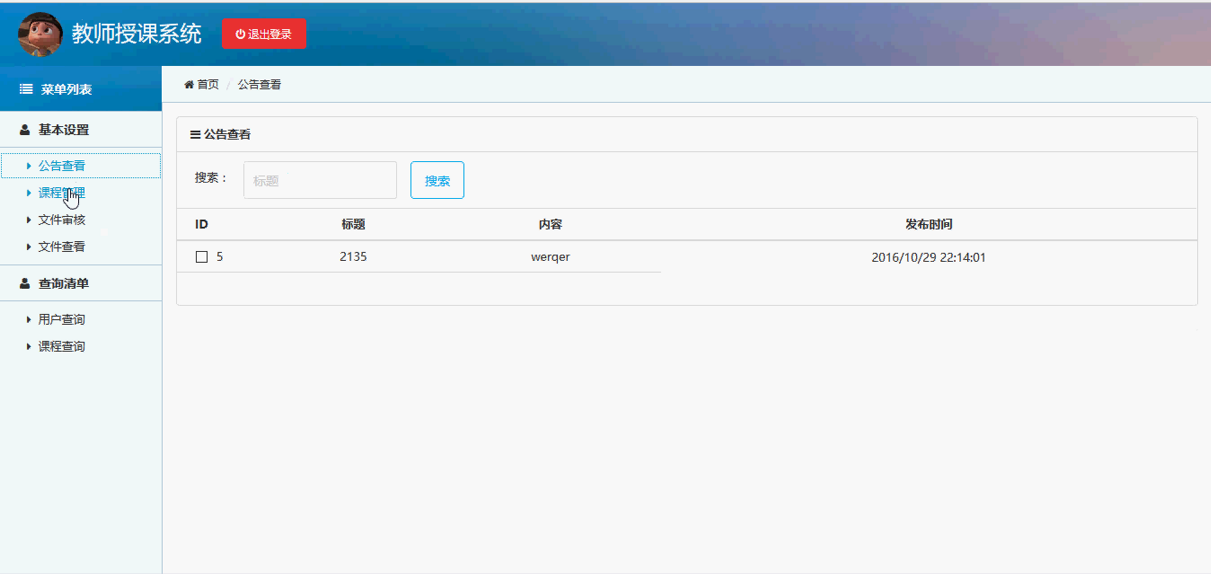Click the 菜单列表 list icon
The width and height of the screenshot is (1211, 574).
click(x=26, y=90)
